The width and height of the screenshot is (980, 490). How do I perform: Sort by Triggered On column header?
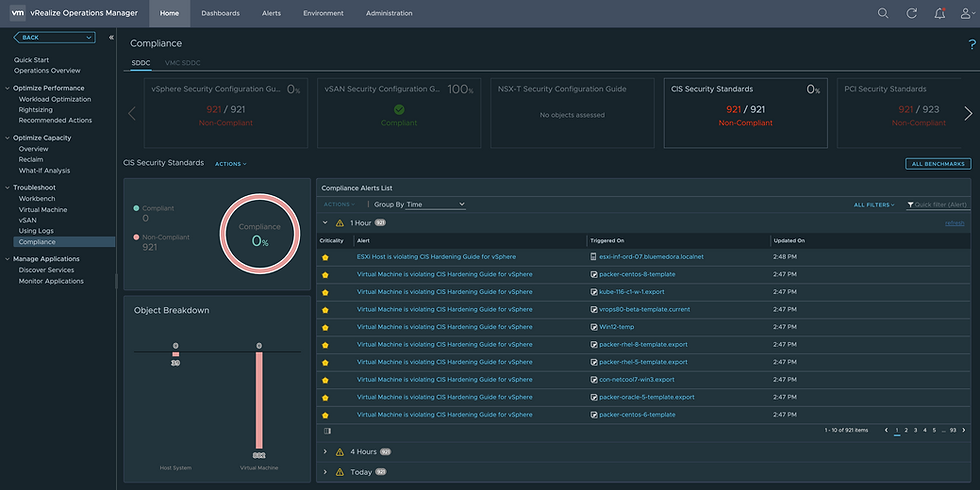[607, 241]
